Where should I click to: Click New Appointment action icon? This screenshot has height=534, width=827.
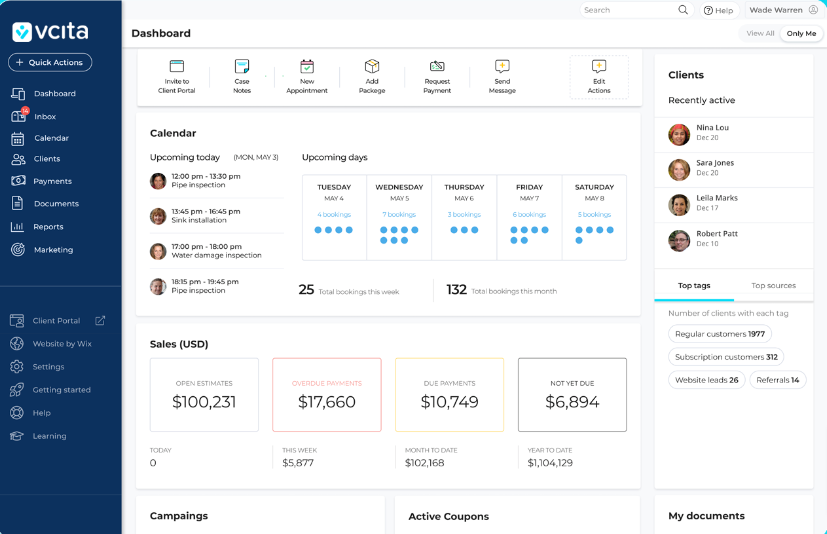tap(307, 66)
